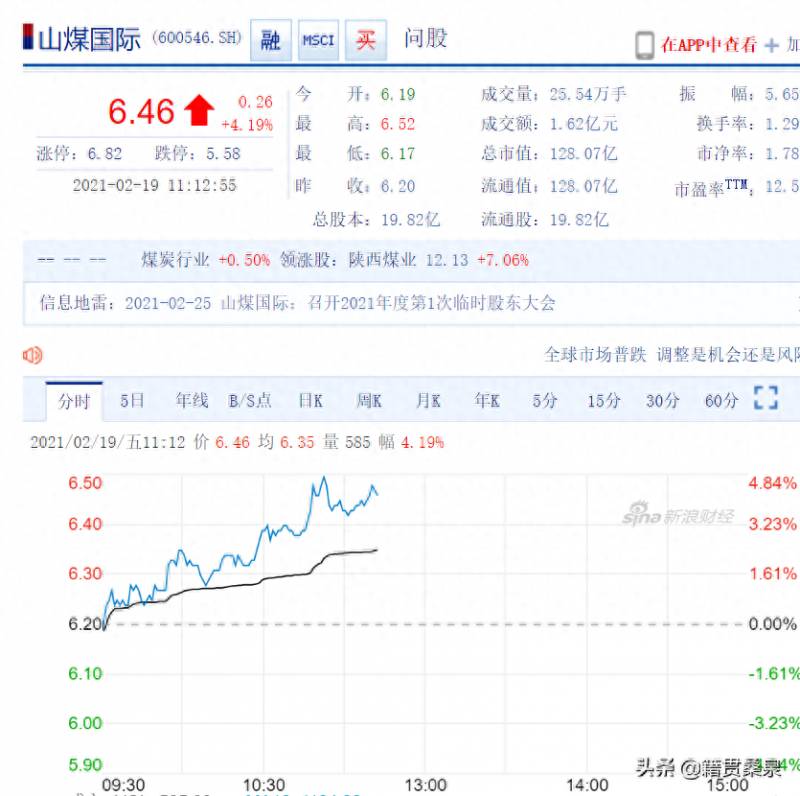Click the 6.50 price axis label
The width and height of the screenshot is (800, 796).
tap(85, 483)
